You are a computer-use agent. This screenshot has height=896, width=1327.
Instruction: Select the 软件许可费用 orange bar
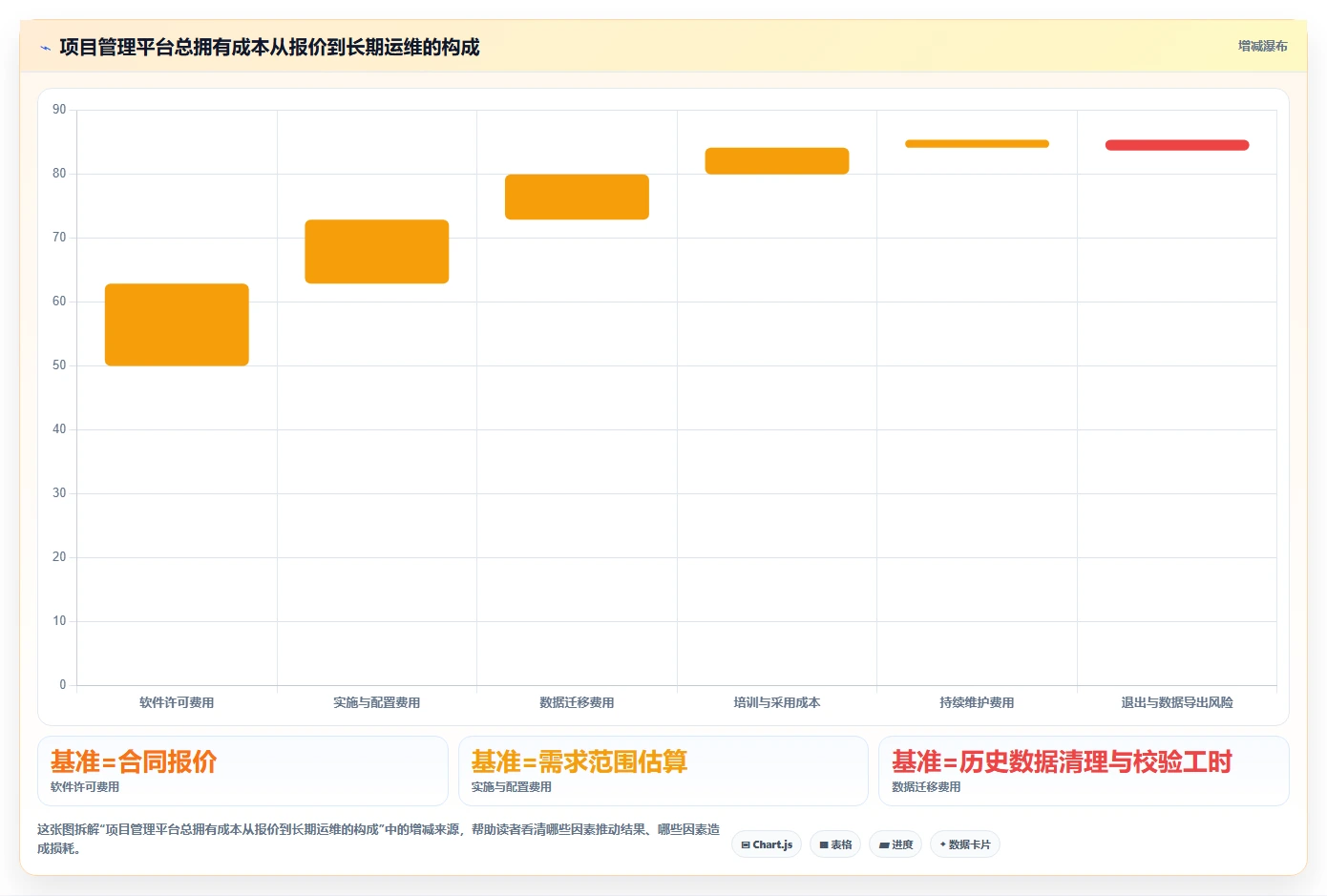(x=177, y=324)
